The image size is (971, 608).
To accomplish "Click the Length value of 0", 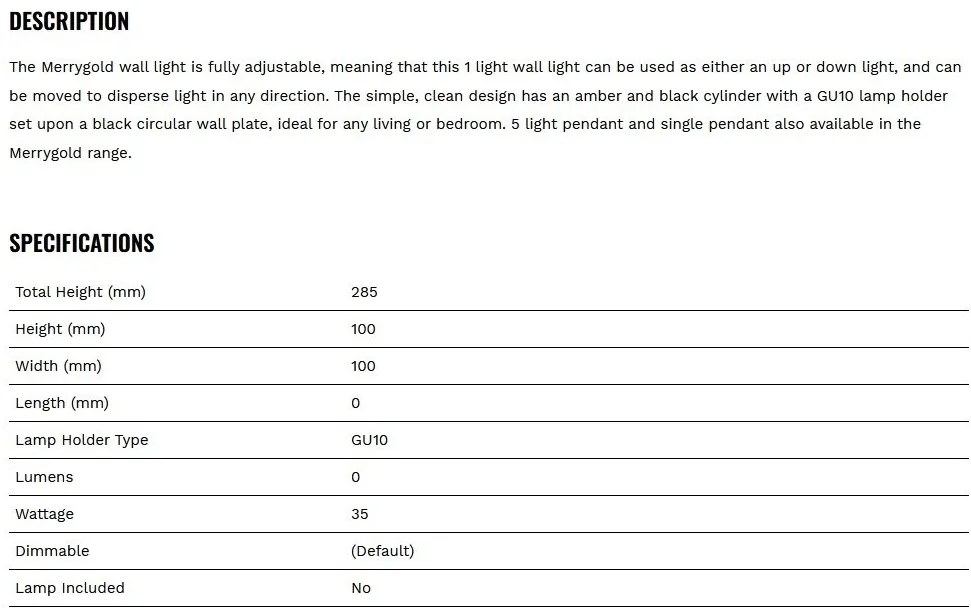I will (x=355, y=404).
